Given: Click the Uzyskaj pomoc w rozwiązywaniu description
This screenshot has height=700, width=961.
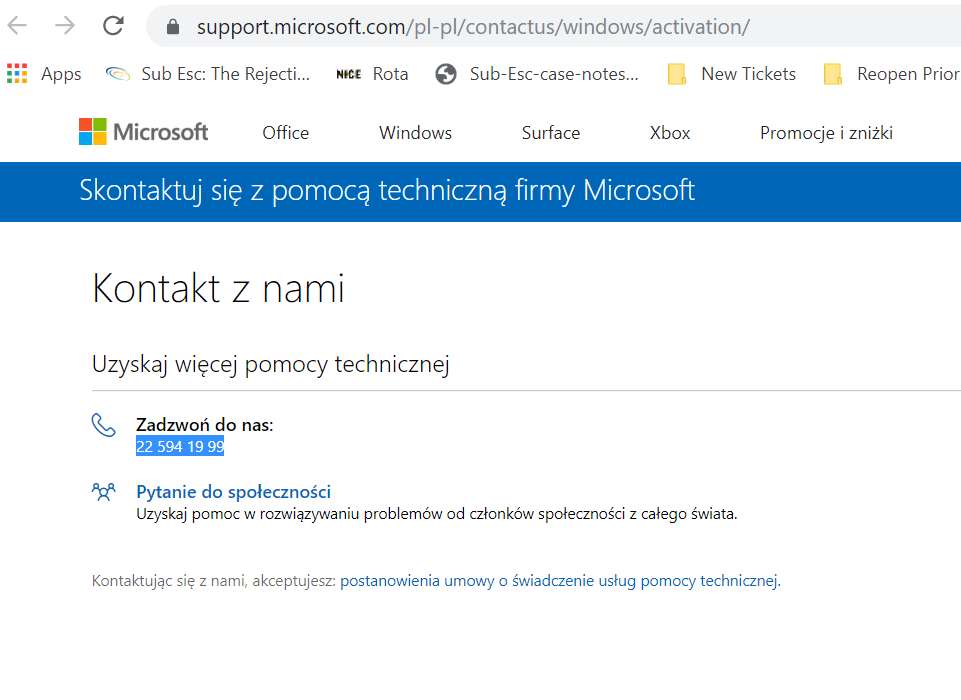Looking at the screenshot, I should [436, 514].
